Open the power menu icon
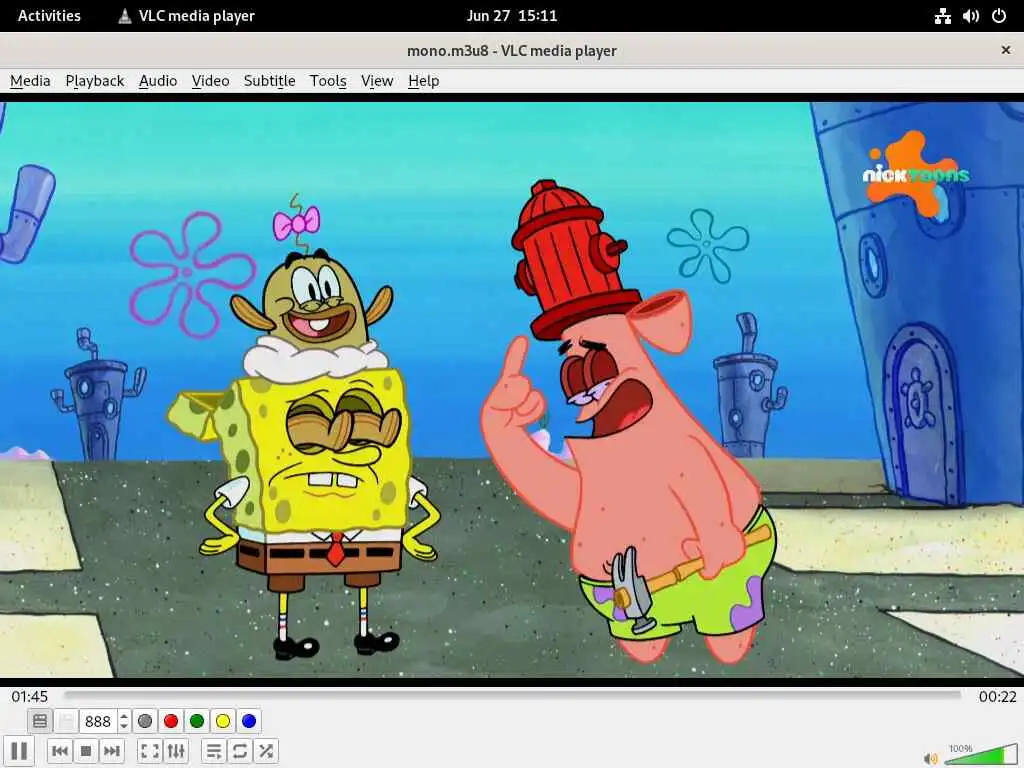This screenshot has width=1024, height=768. [999, 16]
